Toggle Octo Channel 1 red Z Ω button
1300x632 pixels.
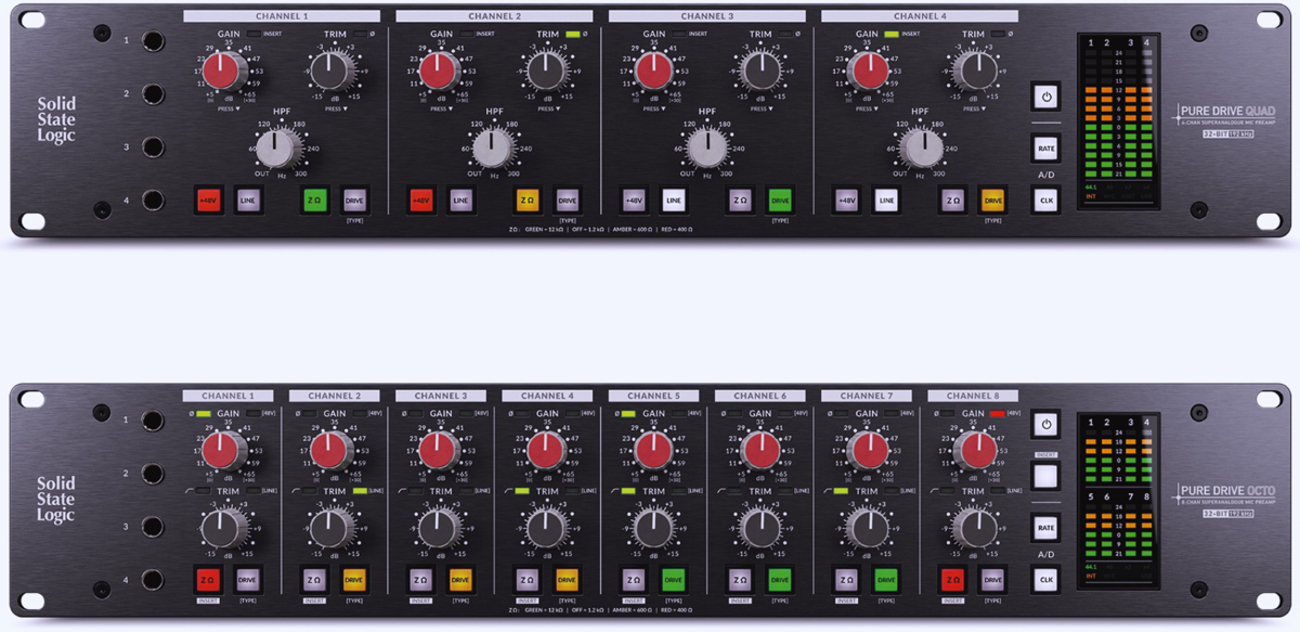tap(208, 579)
